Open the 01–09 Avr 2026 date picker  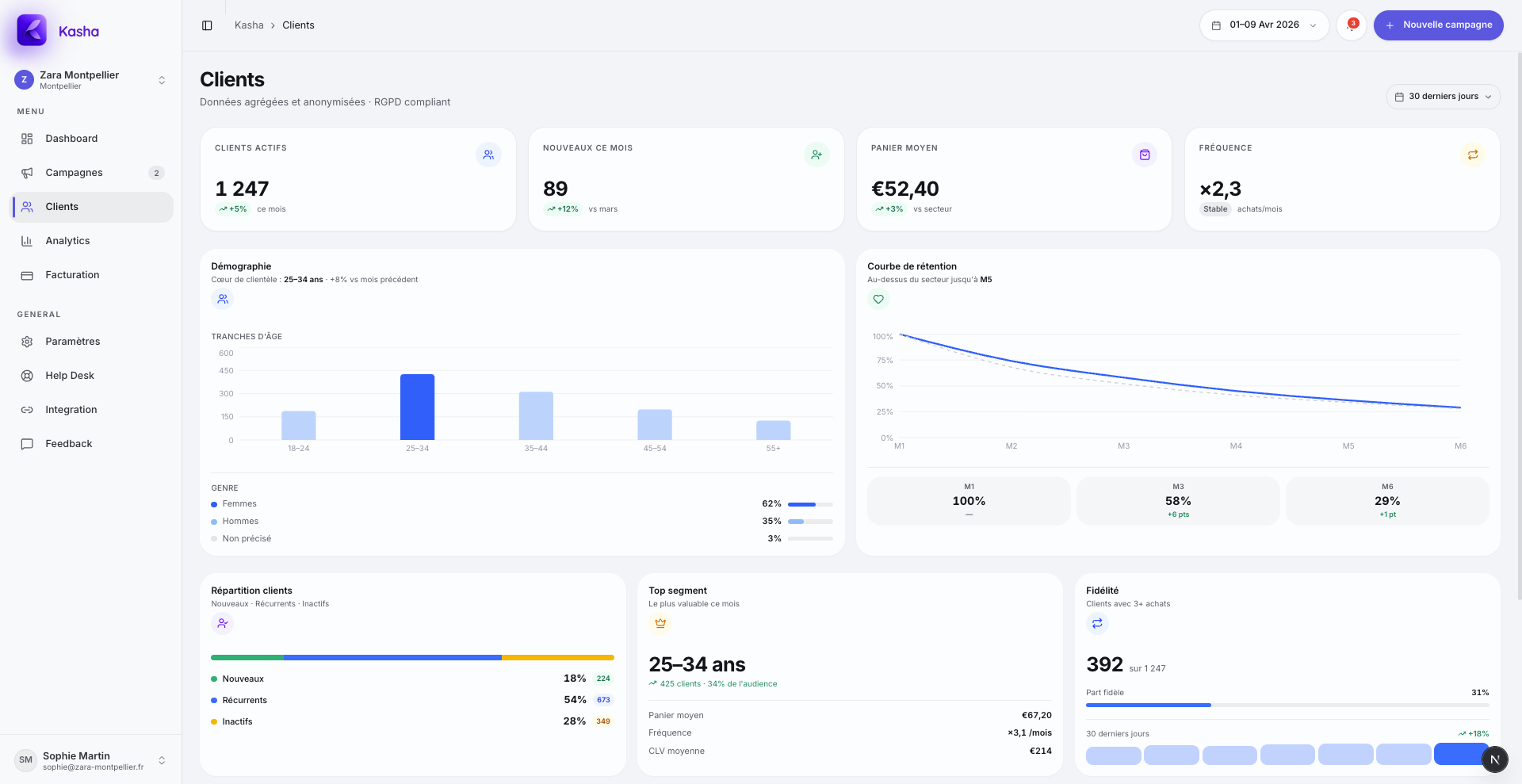[1264, 25]
